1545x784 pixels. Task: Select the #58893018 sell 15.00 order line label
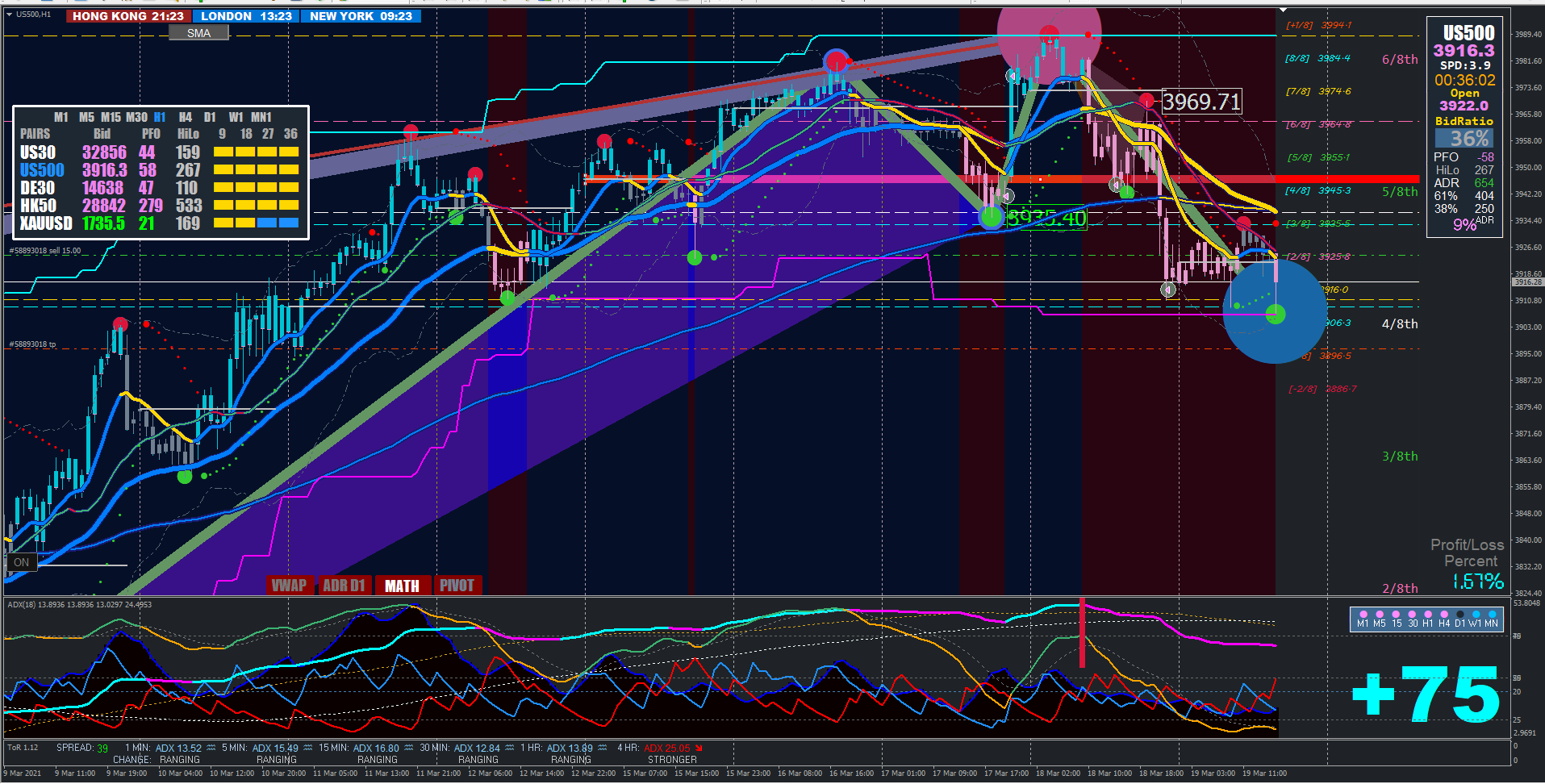point(45,251)
